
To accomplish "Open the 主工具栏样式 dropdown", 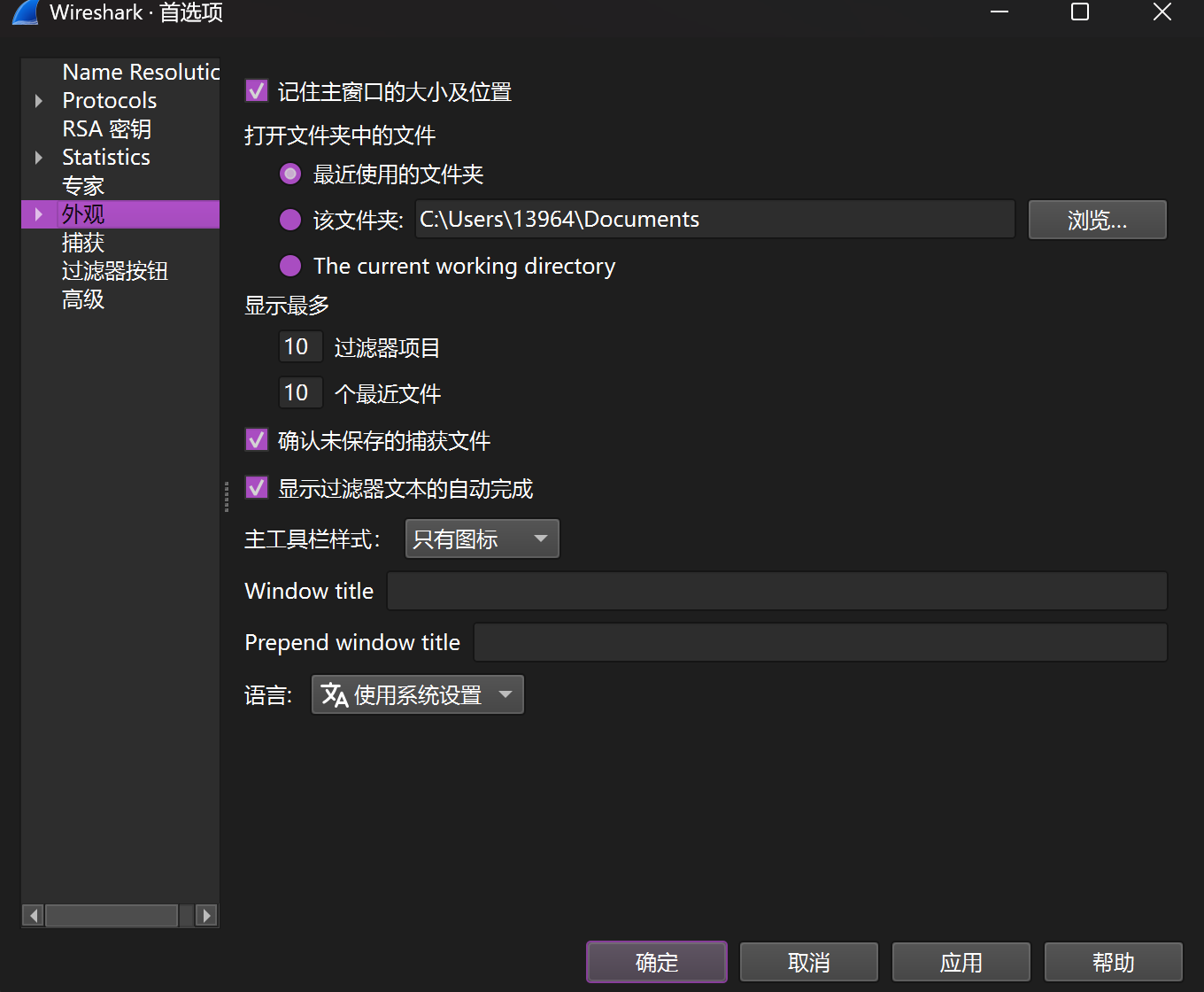I will (482, 539).
